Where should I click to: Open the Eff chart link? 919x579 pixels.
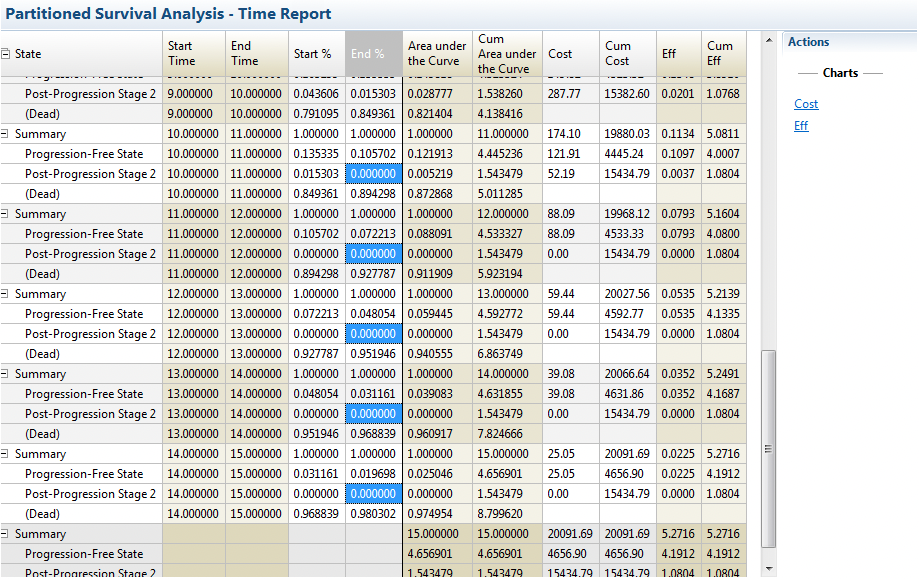tap(801, 126)
